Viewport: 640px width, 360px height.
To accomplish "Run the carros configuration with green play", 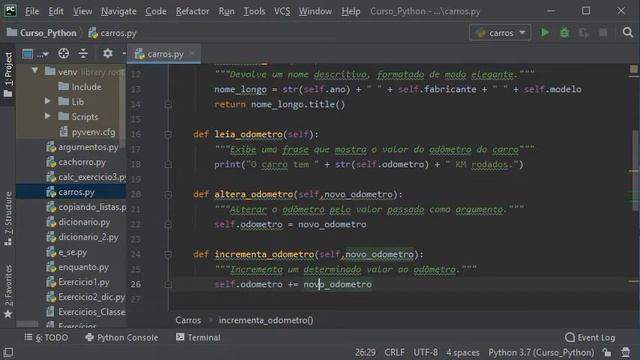I will click(x=544, y=33).
